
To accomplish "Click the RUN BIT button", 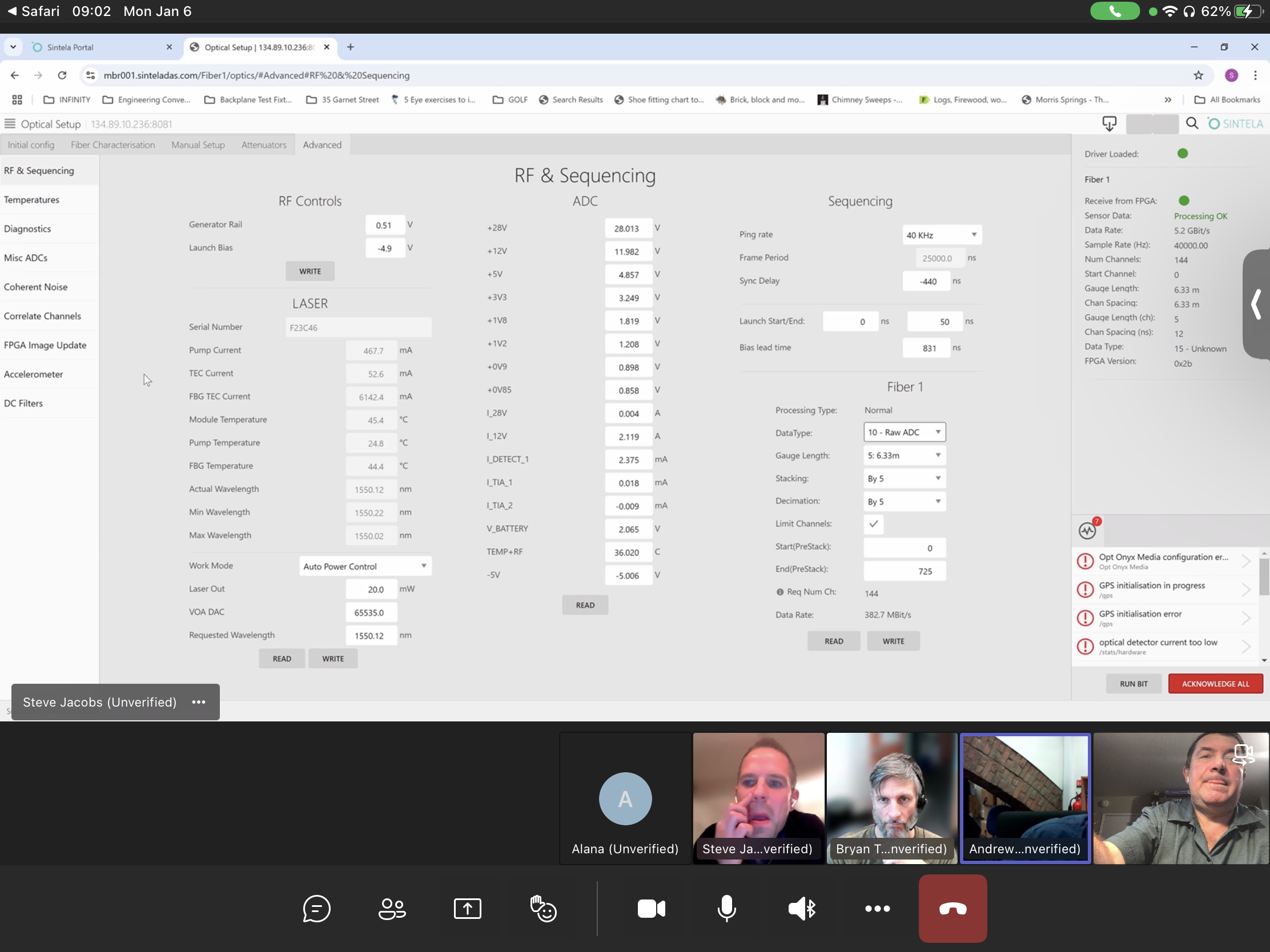I will click(x=1134, y=684).
